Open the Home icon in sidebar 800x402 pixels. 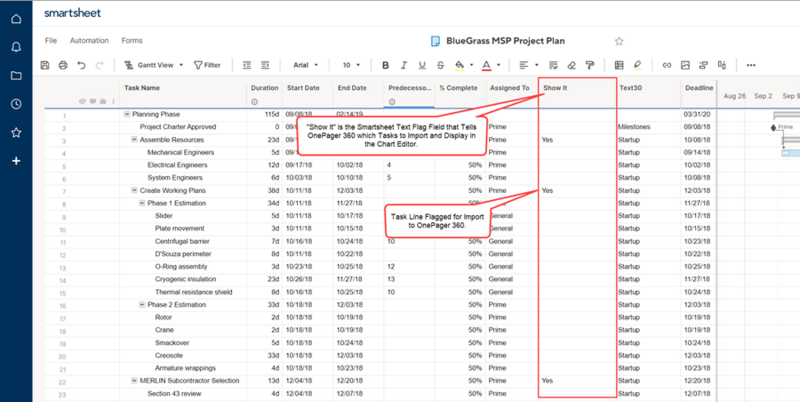coord(16,19)
